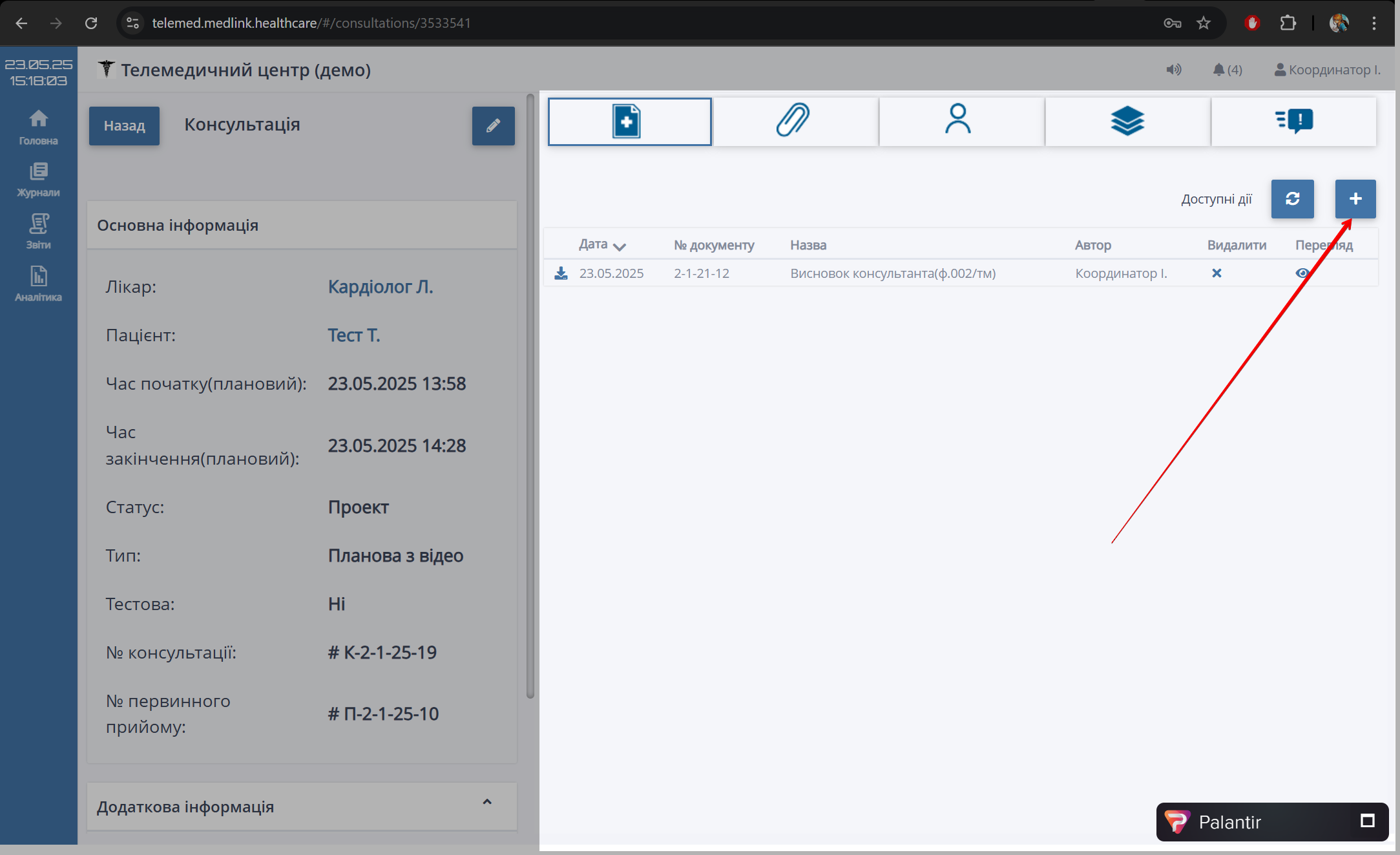
Task: Toggle sound with the speaker icon
Action: 1173,70
